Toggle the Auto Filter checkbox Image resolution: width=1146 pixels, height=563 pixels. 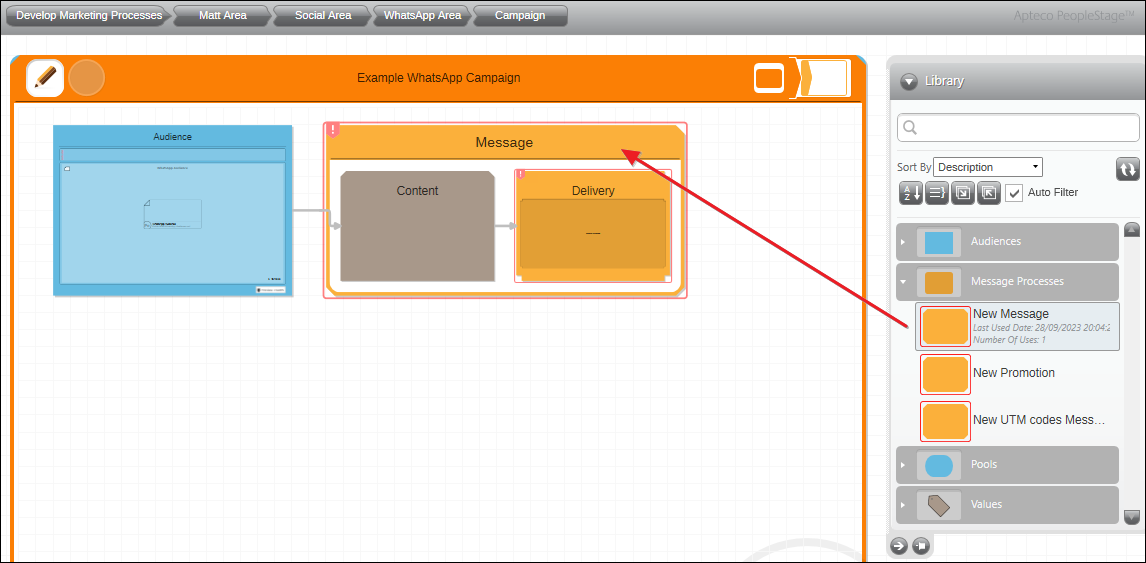1014,193
